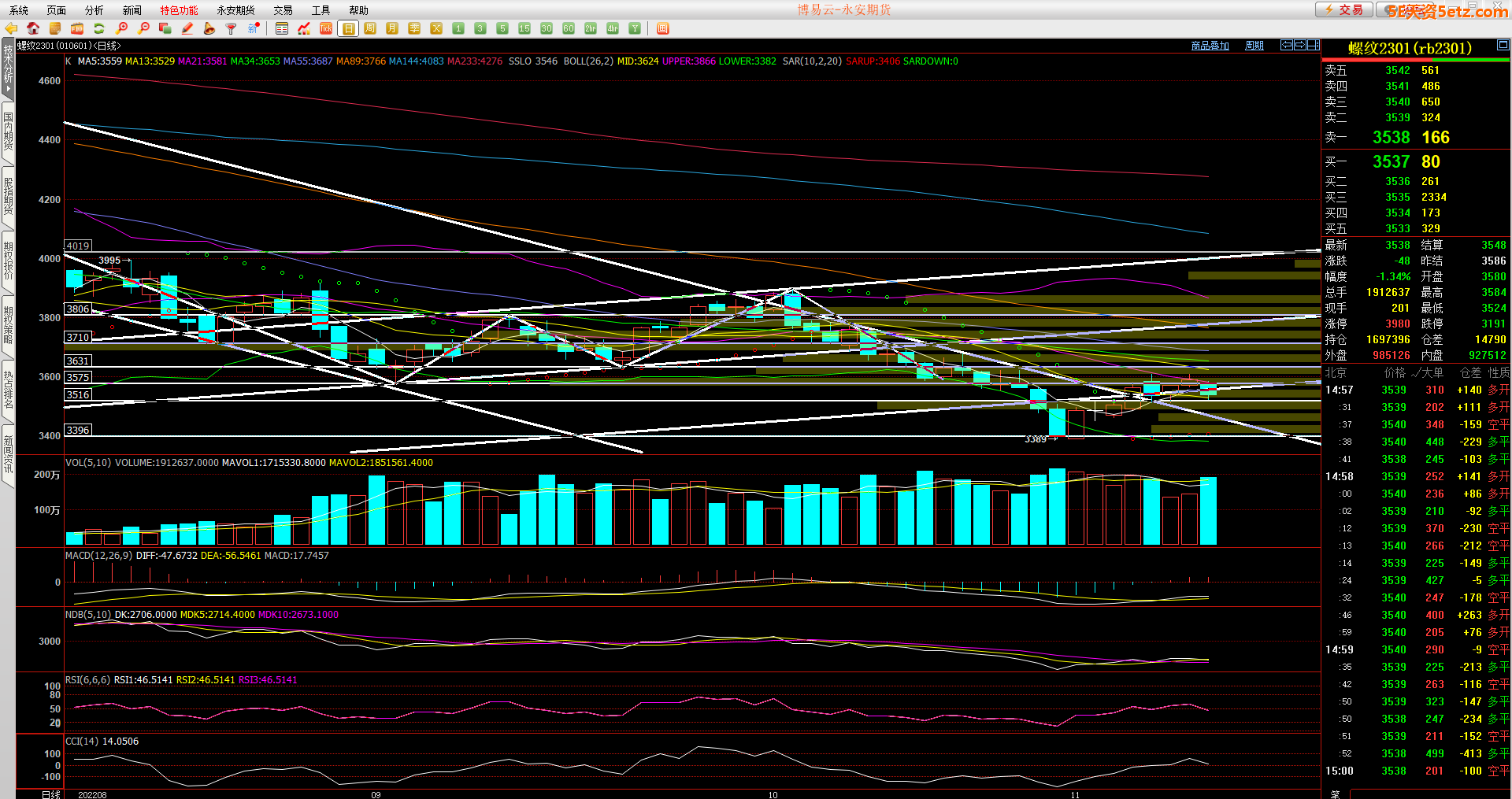
Task: Click the red-green overlapping windows icon
Action: click(x=165, y=28)
